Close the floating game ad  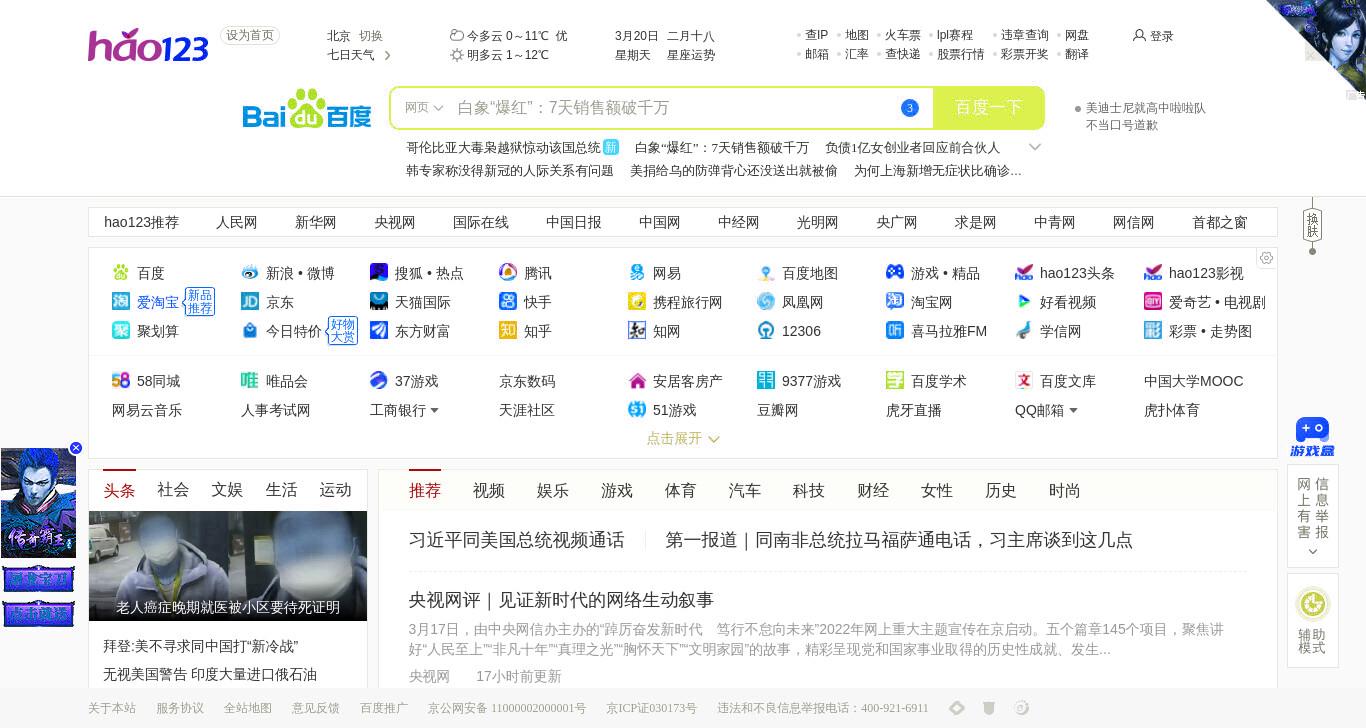coord(75,448)
